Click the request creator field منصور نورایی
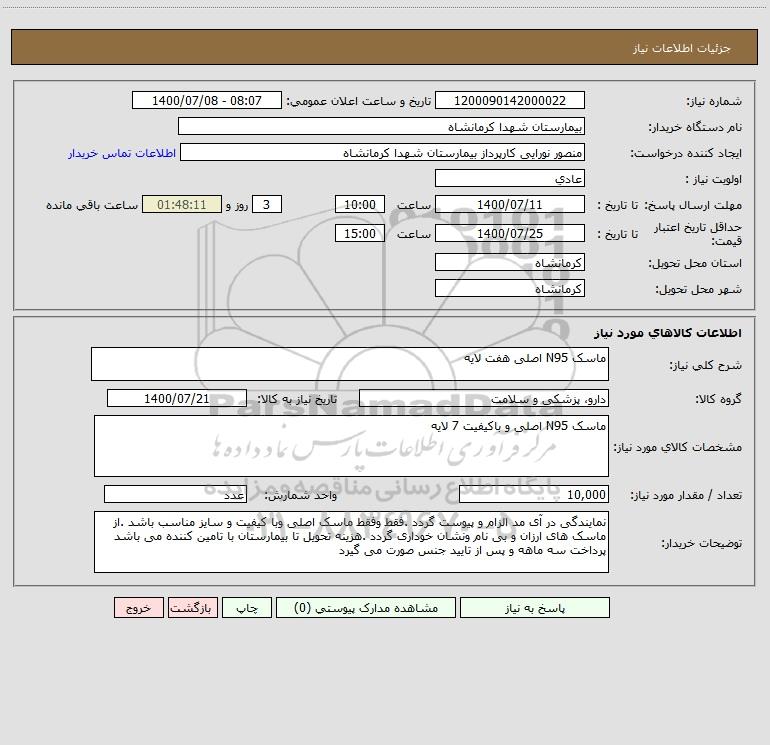This screenshot has width=770, height=745. pyautogui.click(x=383, y=153)
